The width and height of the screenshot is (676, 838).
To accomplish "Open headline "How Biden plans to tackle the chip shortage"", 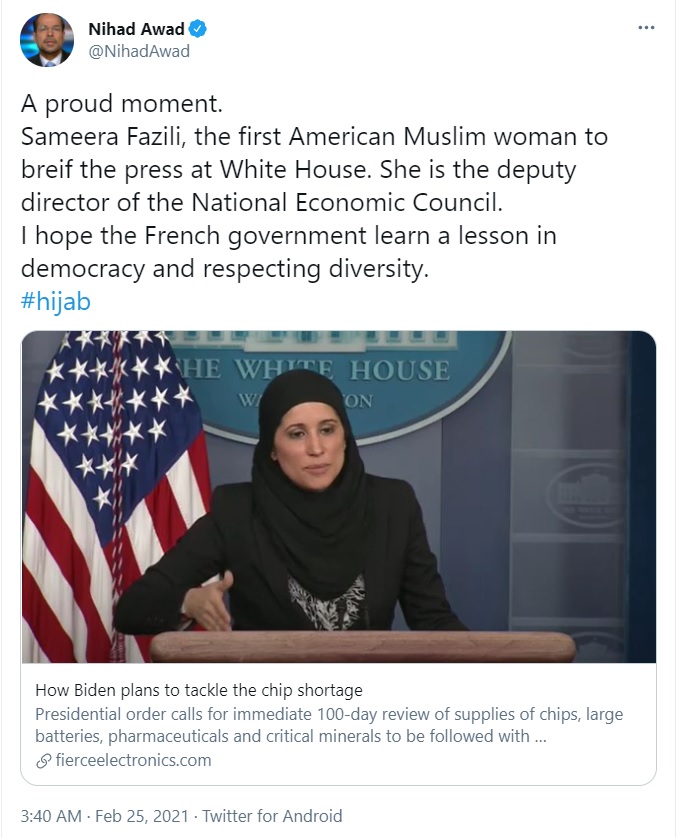I will tap(199, 690).
